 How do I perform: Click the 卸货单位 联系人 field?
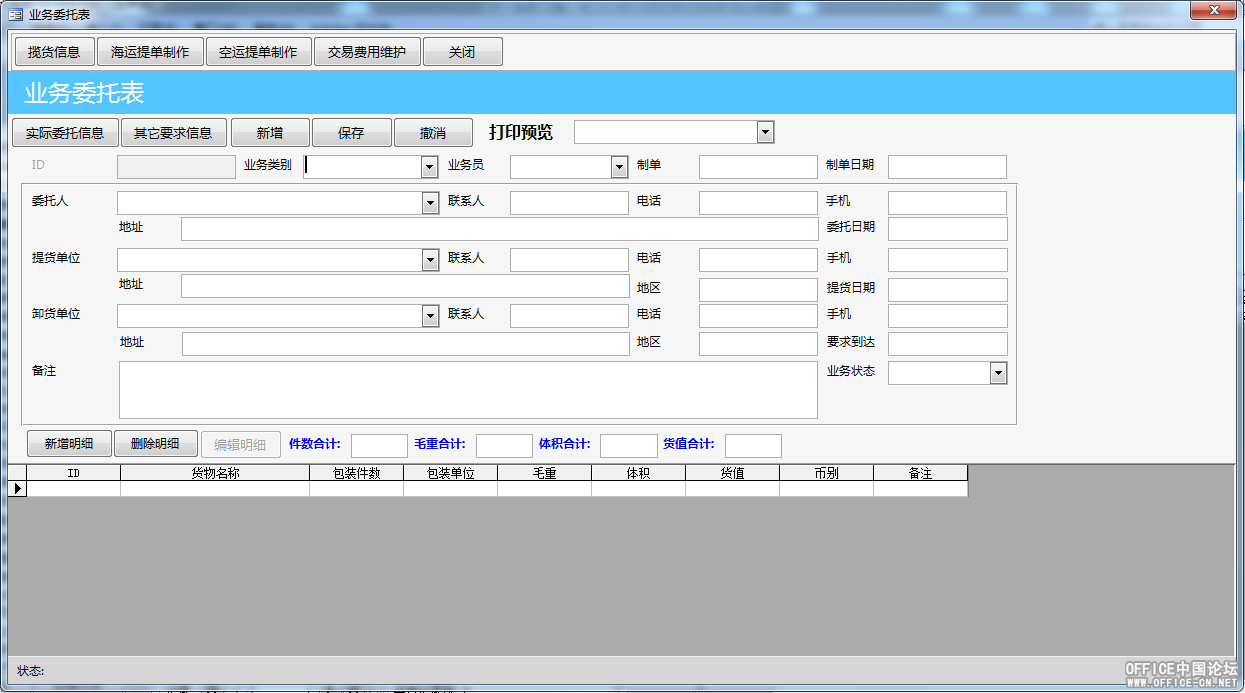point(569,316)
